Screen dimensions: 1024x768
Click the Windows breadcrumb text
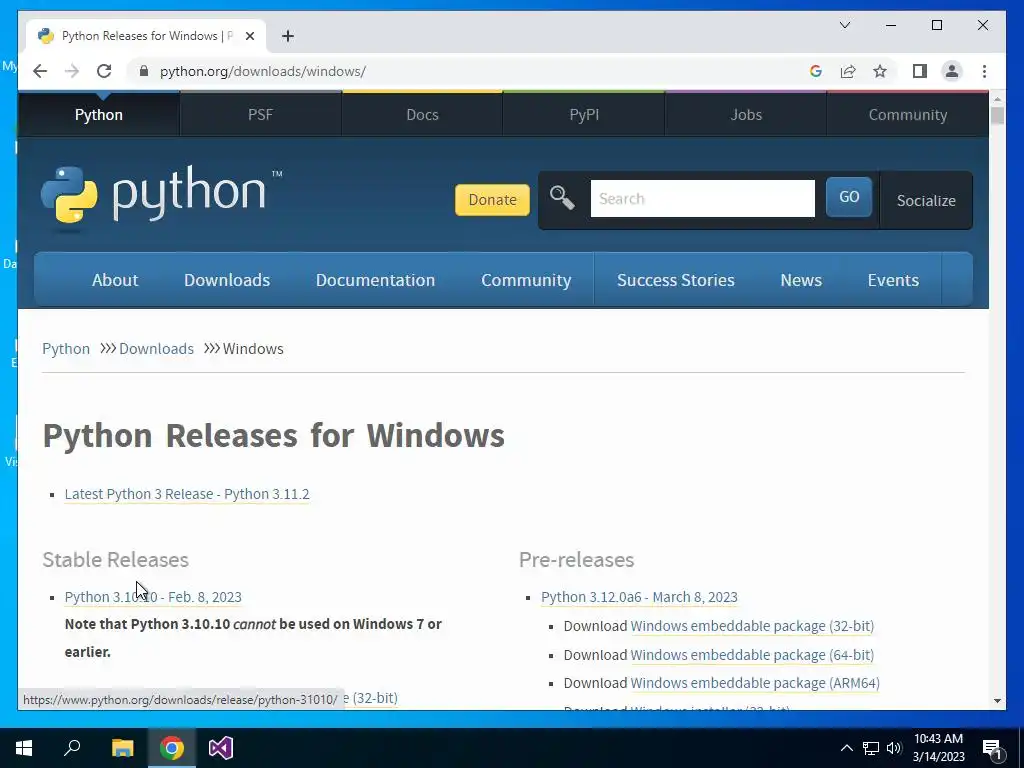[253, 348]
